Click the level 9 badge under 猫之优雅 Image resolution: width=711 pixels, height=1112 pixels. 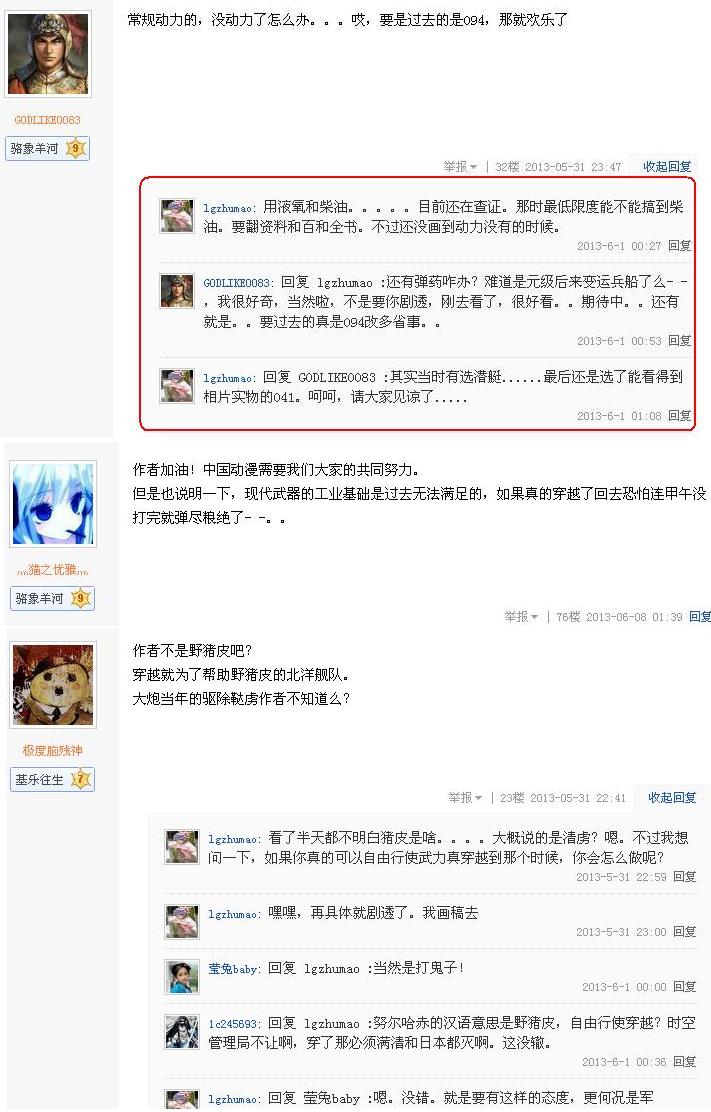[52, 598]
